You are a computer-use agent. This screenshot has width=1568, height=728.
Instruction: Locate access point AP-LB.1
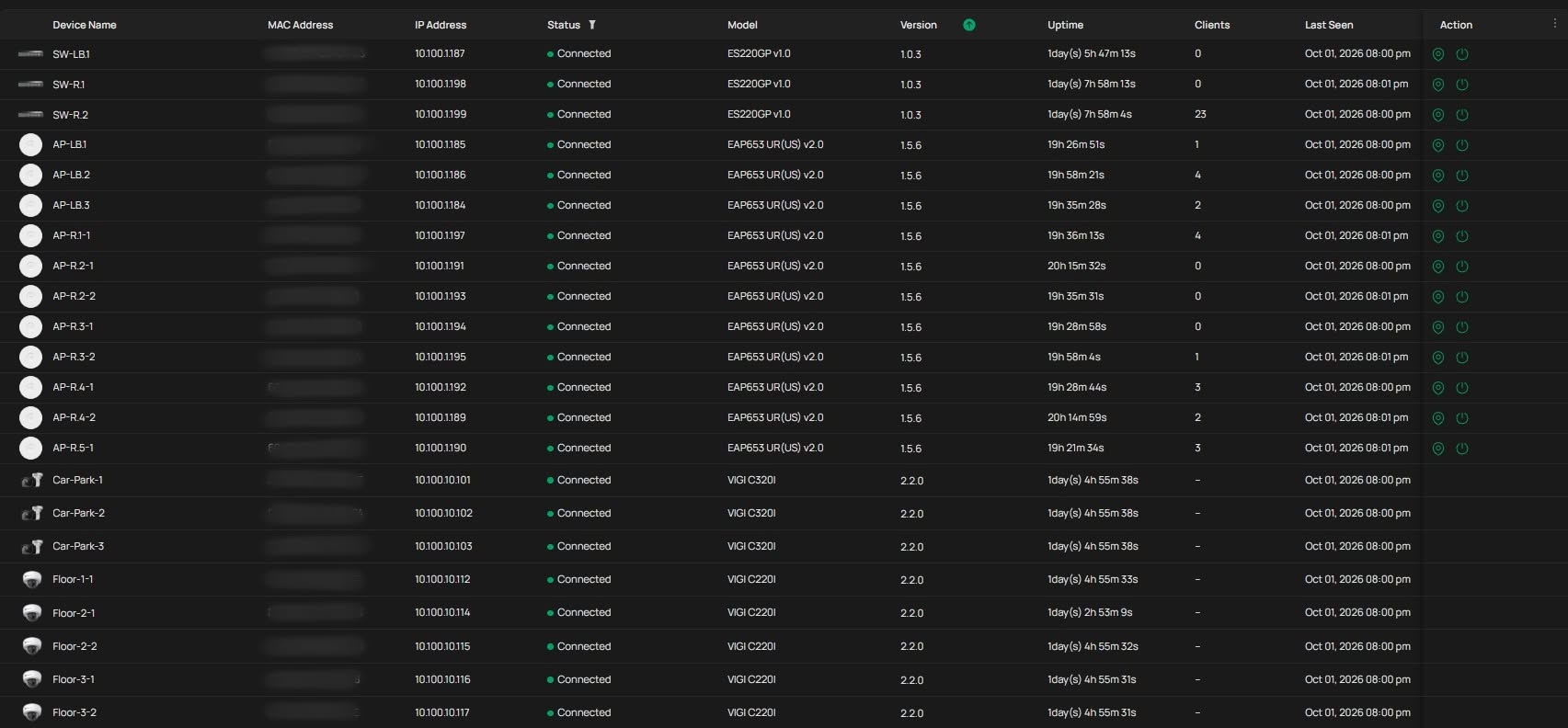coord(1438,145)
